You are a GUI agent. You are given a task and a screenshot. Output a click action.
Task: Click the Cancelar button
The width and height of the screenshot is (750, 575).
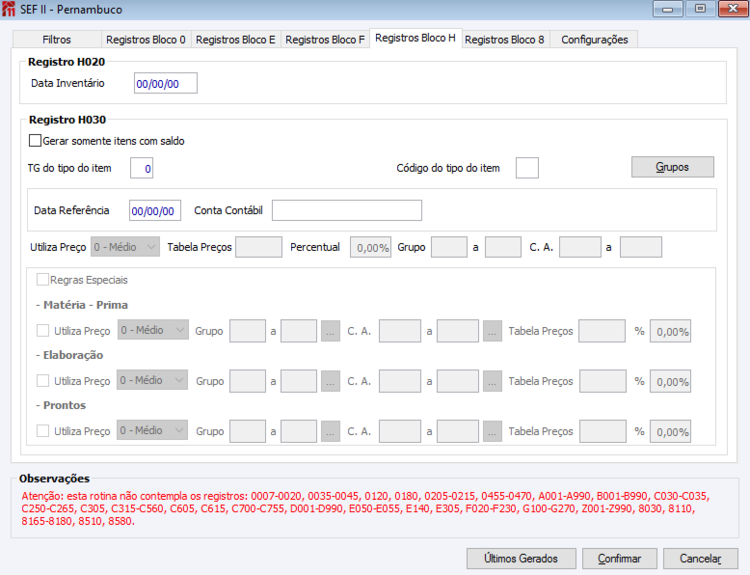701,558
